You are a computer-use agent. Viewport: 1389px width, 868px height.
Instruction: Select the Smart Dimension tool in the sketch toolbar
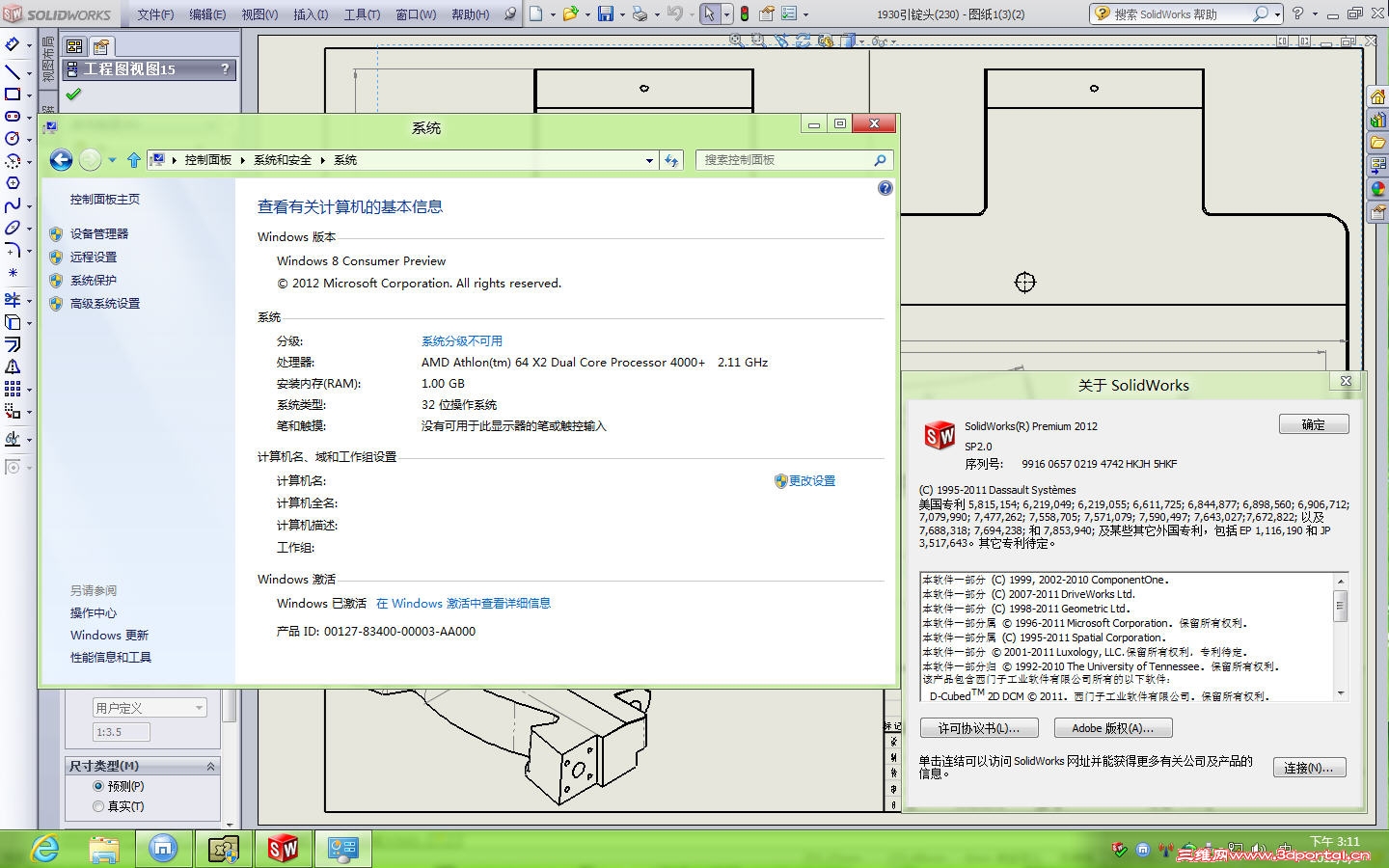pos(13,44)
